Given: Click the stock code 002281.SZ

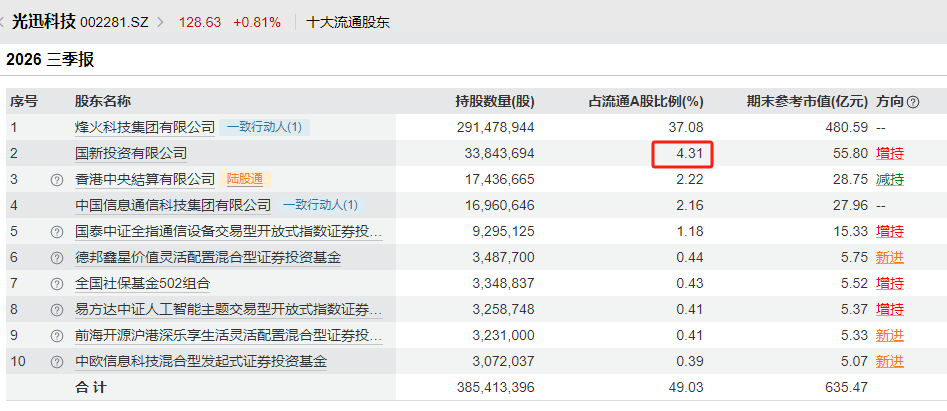Looking at the screenshot, I should (115, 23).
